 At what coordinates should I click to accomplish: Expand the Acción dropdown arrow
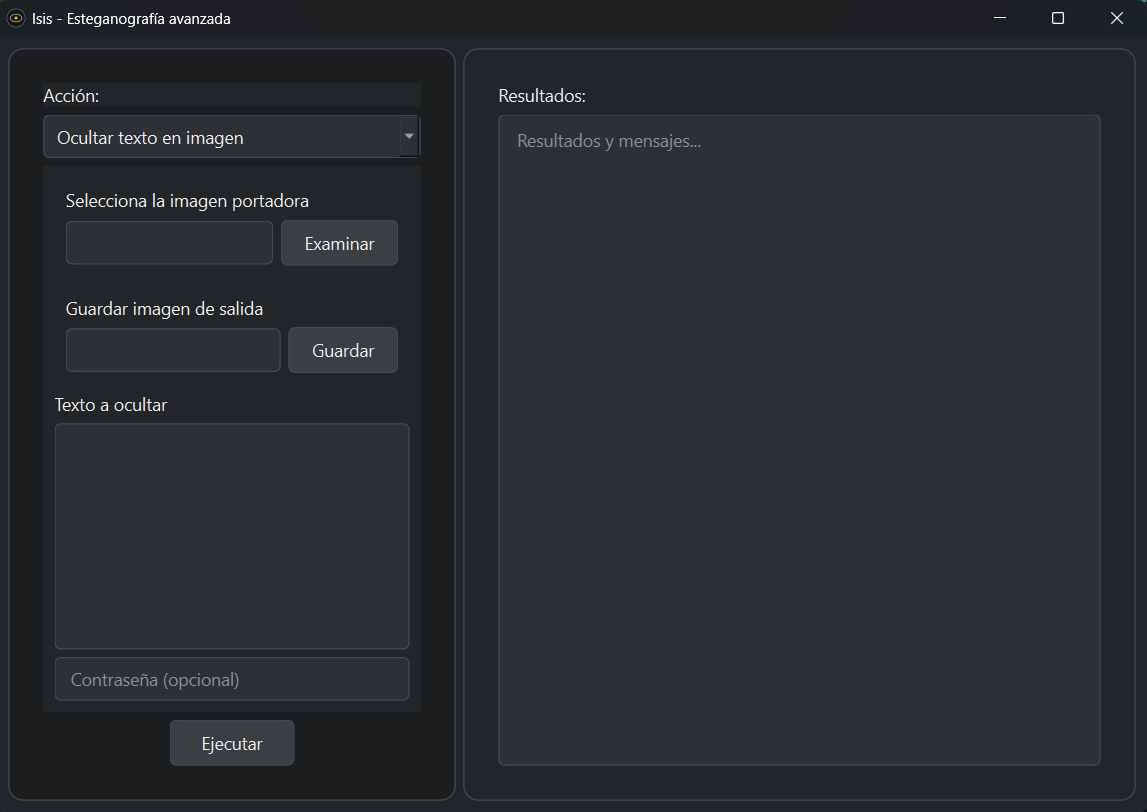click(408, 136)
